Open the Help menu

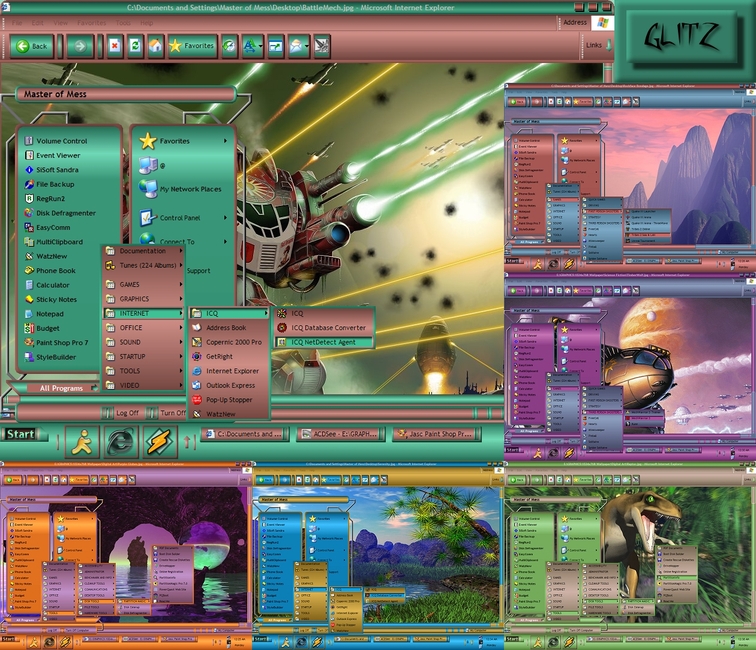click(x=147, y=23)
